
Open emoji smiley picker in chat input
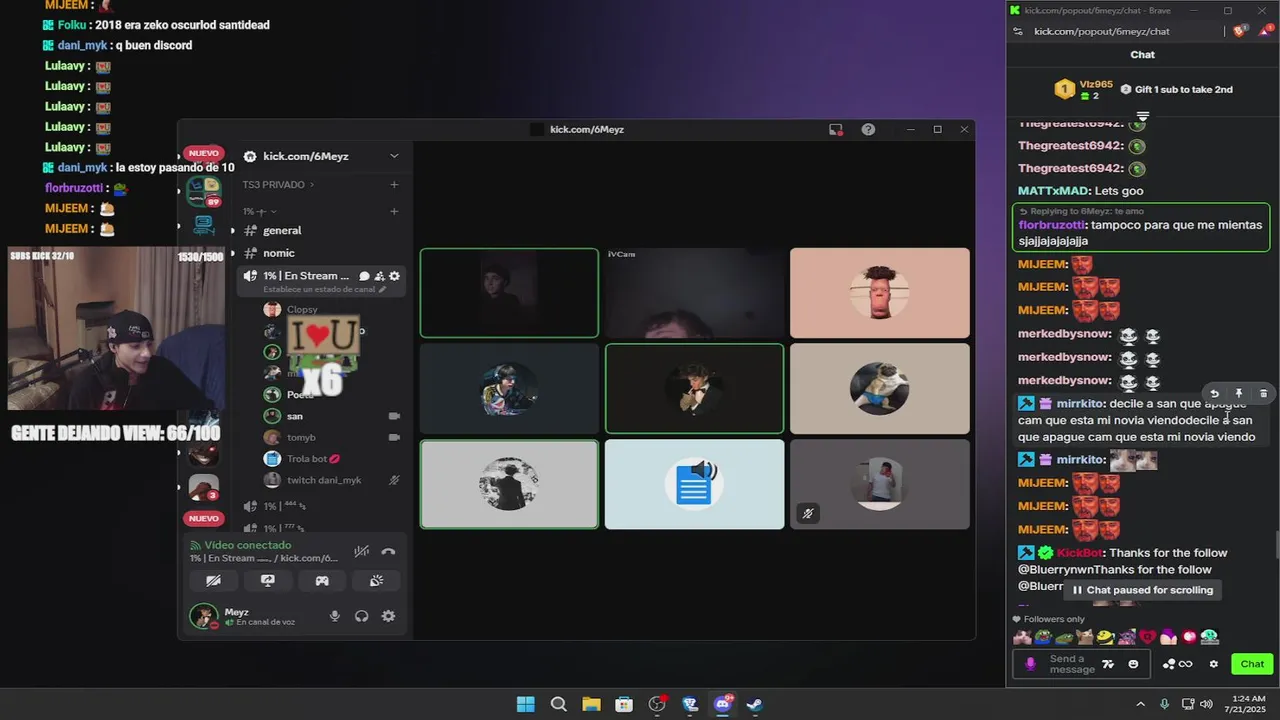1133,664
